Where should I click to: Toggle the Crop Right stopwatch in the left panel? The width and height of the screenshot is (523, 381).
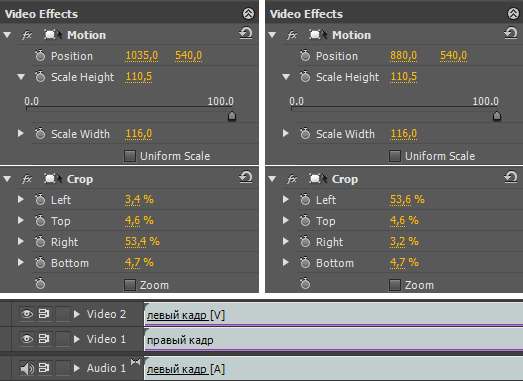pyautogui.click(x=40, y=242)
